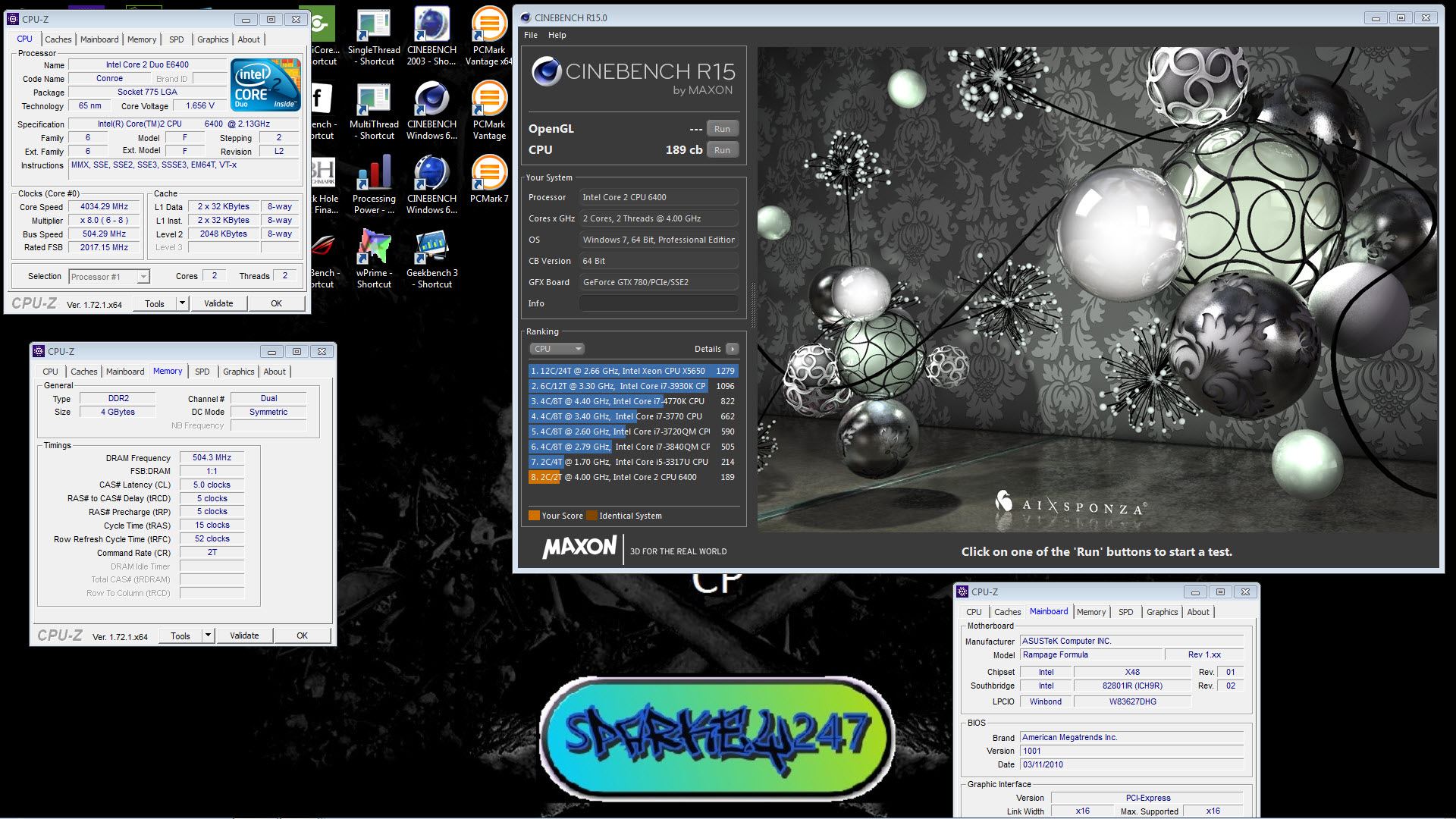Open Graphics tab in CPU-Z Mainboard window
Screen dimensions: 1456x819
1162,612
